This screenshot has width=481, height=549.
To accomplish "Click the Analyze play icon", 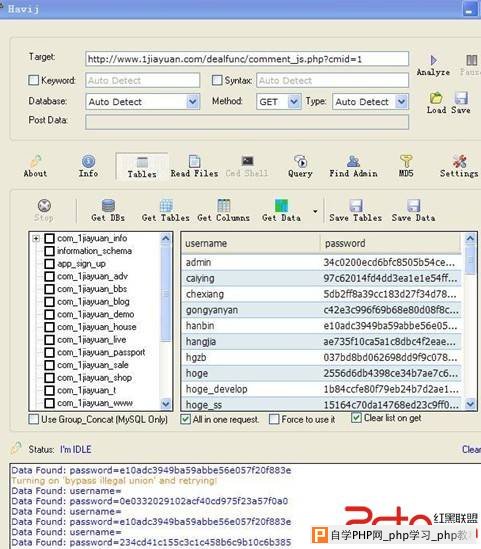I will (433, 61).
